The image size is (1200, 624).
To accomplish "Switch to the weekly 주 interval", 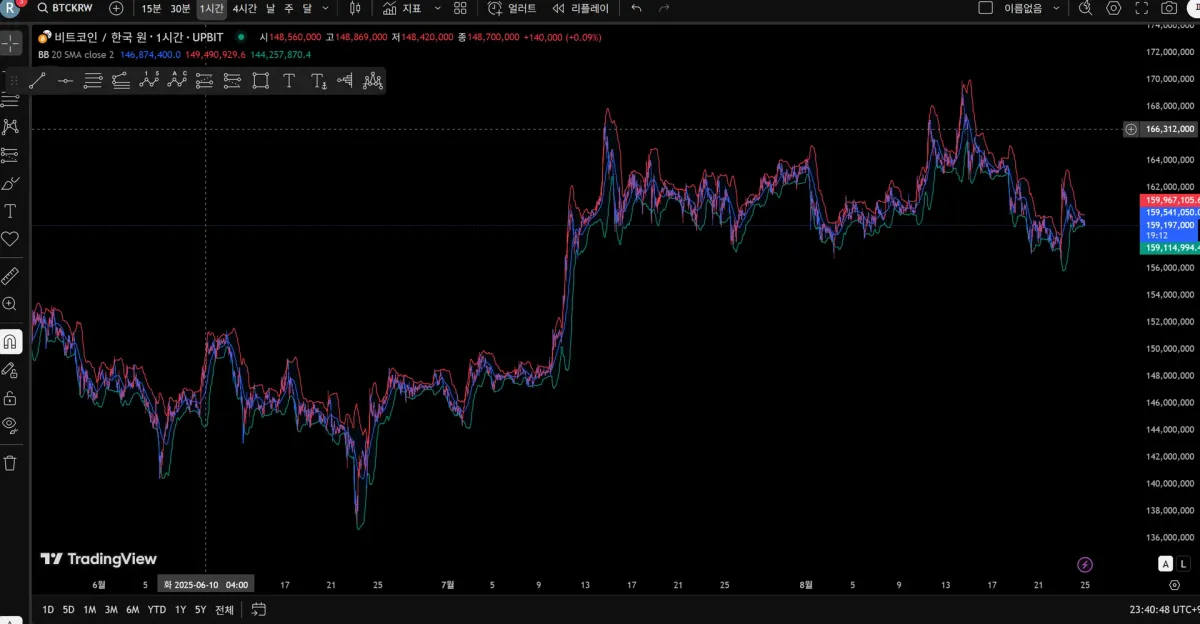I will pyautogui.click(x=288, y=8).
